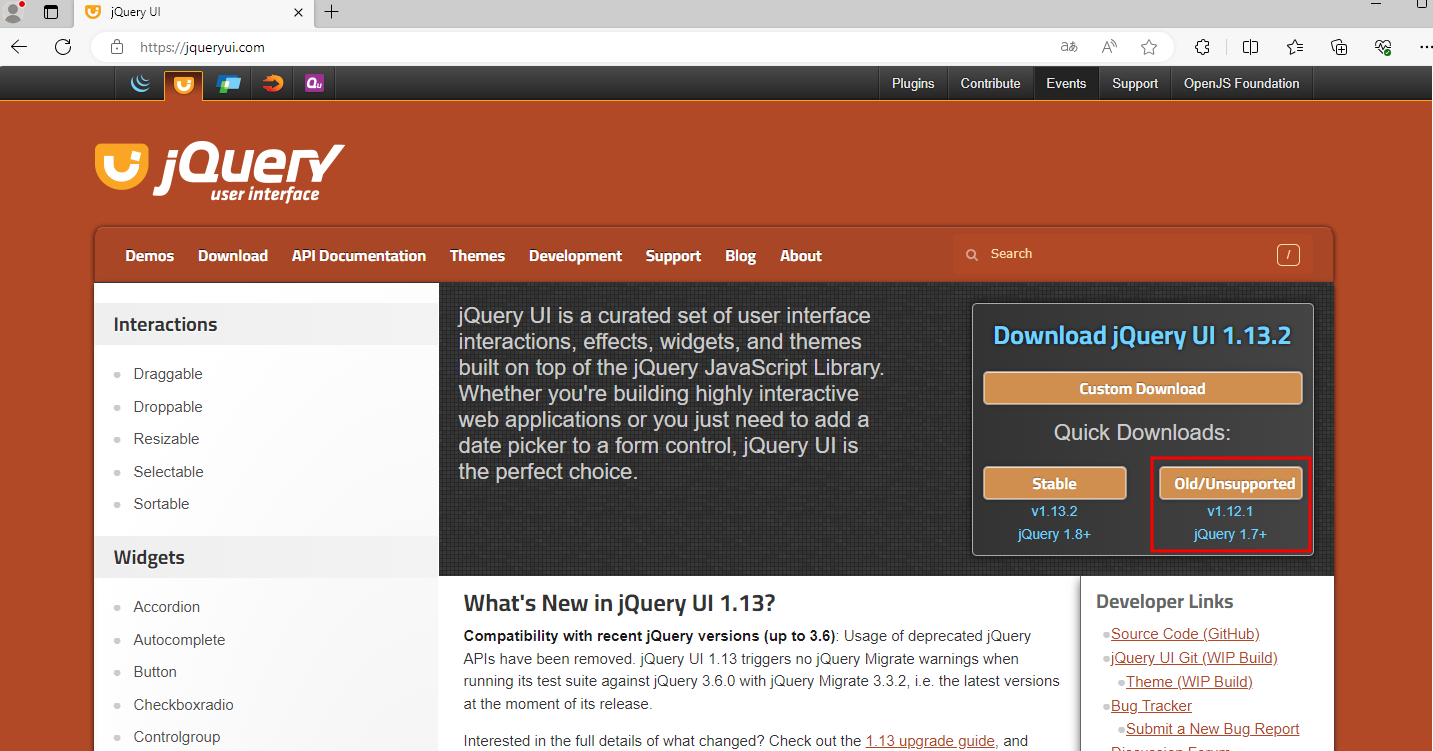The width and height of the screenshot is (1433, 751).
Task: Open the Themes menu item
Action: click(477, 256)
